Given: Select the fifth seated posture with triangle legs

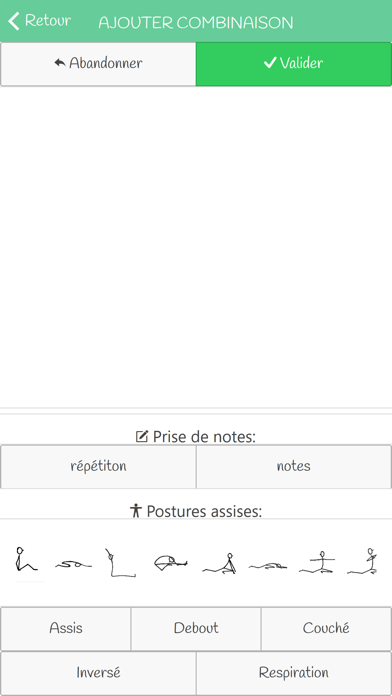Looking at the screenshot, I should (x=219, y=564).
